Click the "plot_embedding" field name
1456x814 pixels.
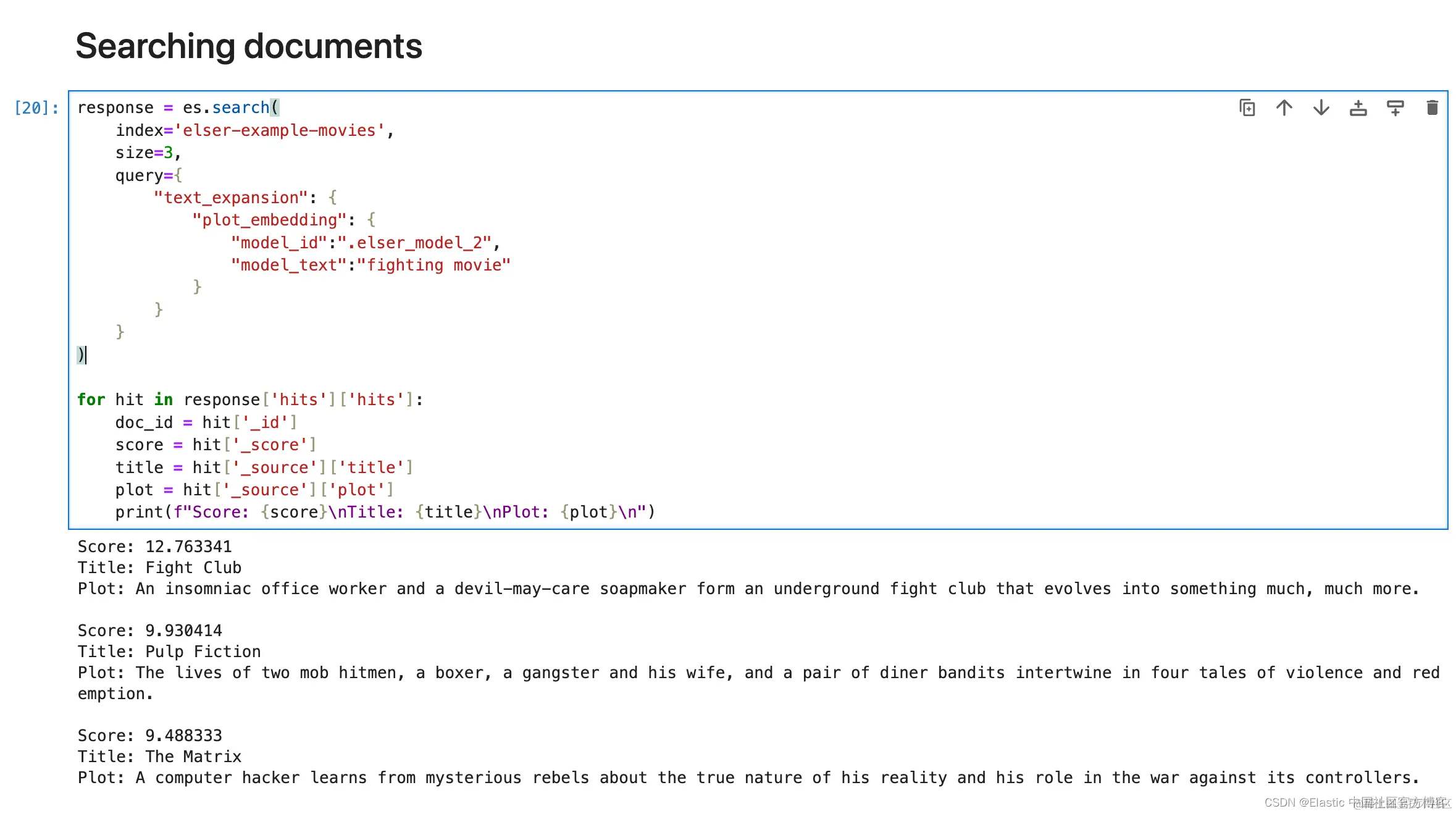tap(269, 220)
